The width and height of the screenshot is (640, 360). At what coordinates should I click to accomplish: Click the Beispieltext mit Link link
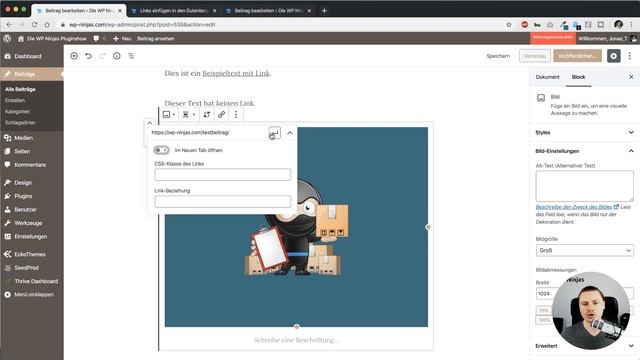tap(236, 73)
